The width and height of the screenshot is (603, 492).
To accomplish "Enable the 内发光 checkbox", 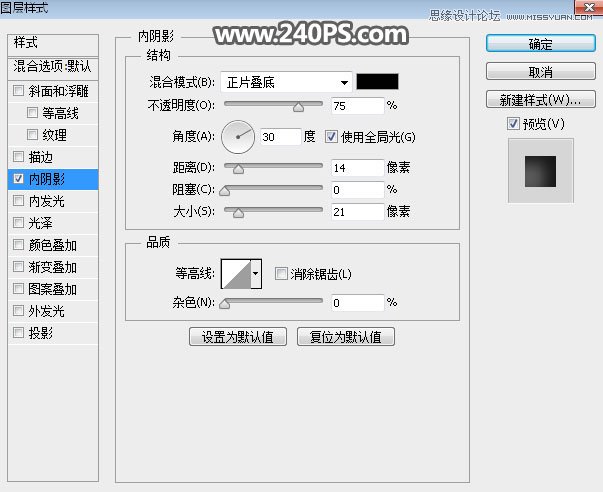I will (18, 200).
